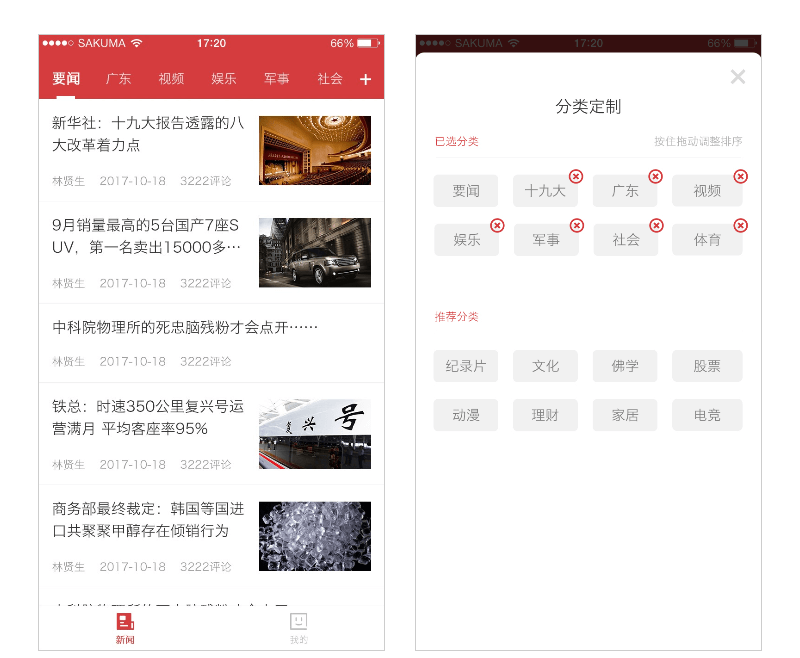The image size is (800, 658).
Task: Switch to the 娱乐 tab
Action: [x=224, y=79]
